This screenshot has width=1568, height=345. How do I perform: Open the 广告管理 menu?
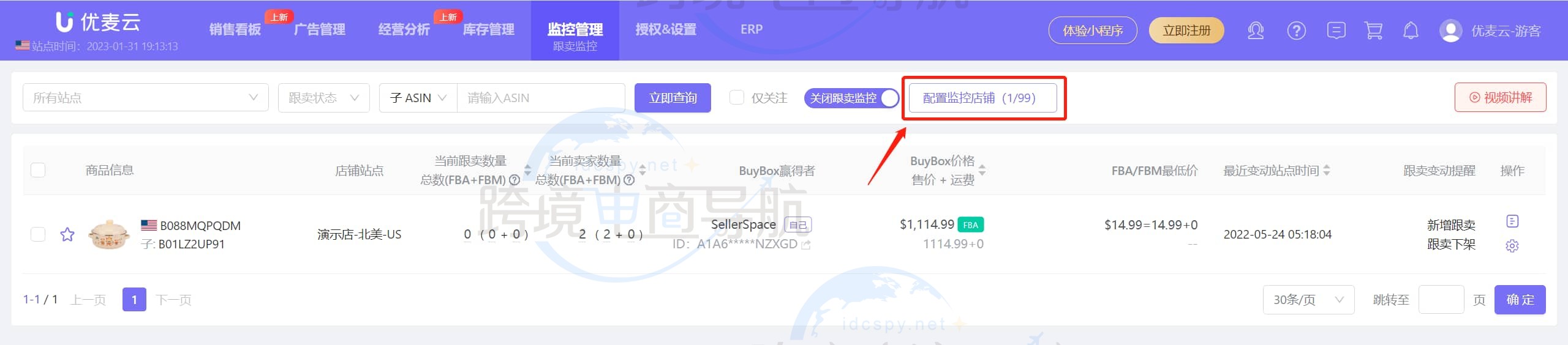[319, 29]
